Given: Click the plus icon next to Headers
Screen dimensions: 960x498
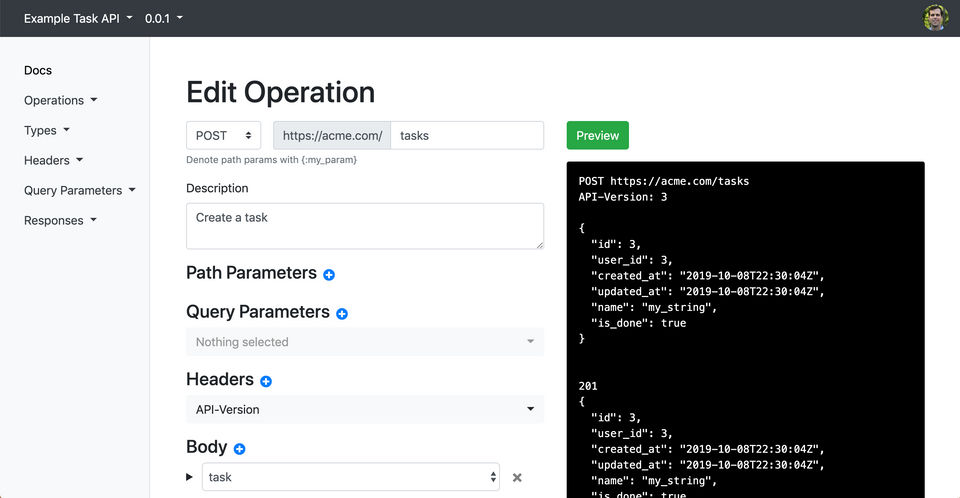Looking at the screenshot, I should 266,381.
